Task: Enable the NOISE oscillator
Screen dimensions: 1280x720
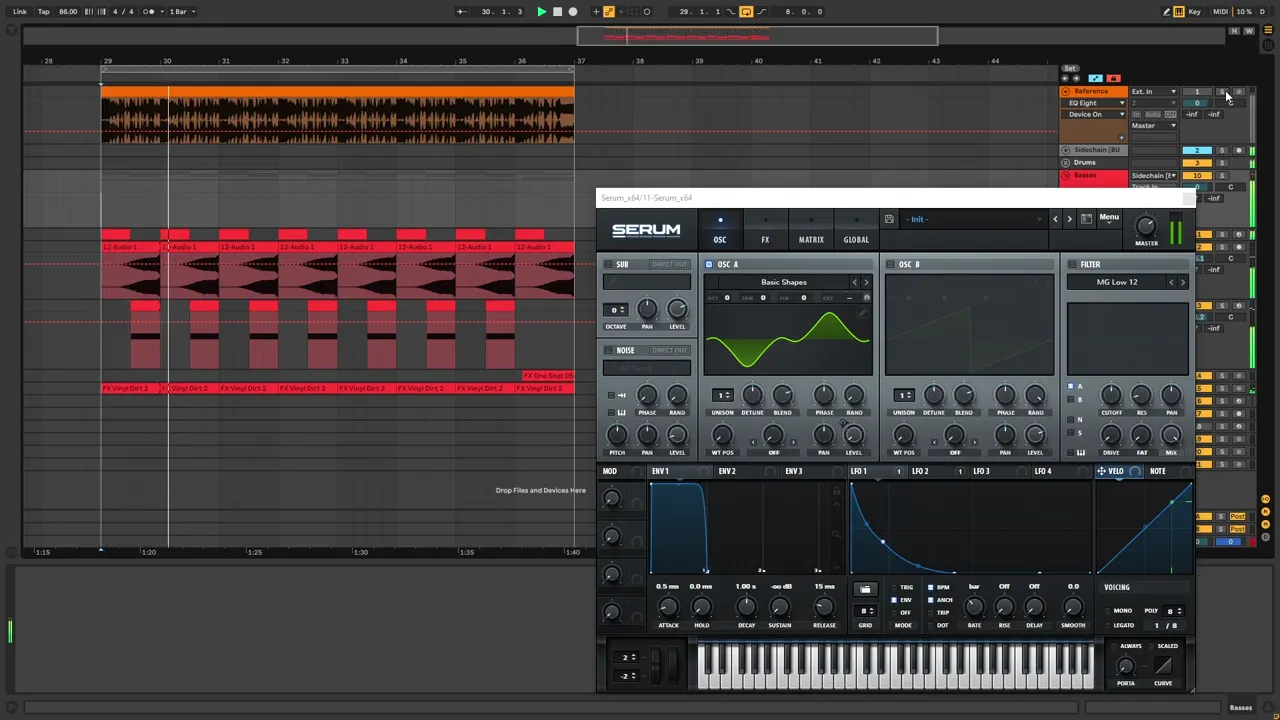Action: 608,350
